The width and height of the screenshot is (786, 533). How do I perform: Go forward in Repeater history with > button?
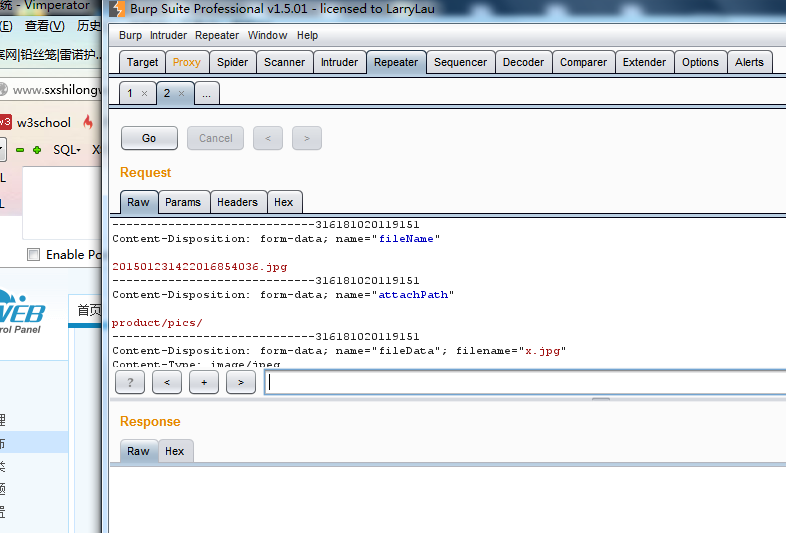[x=307, y=138]
